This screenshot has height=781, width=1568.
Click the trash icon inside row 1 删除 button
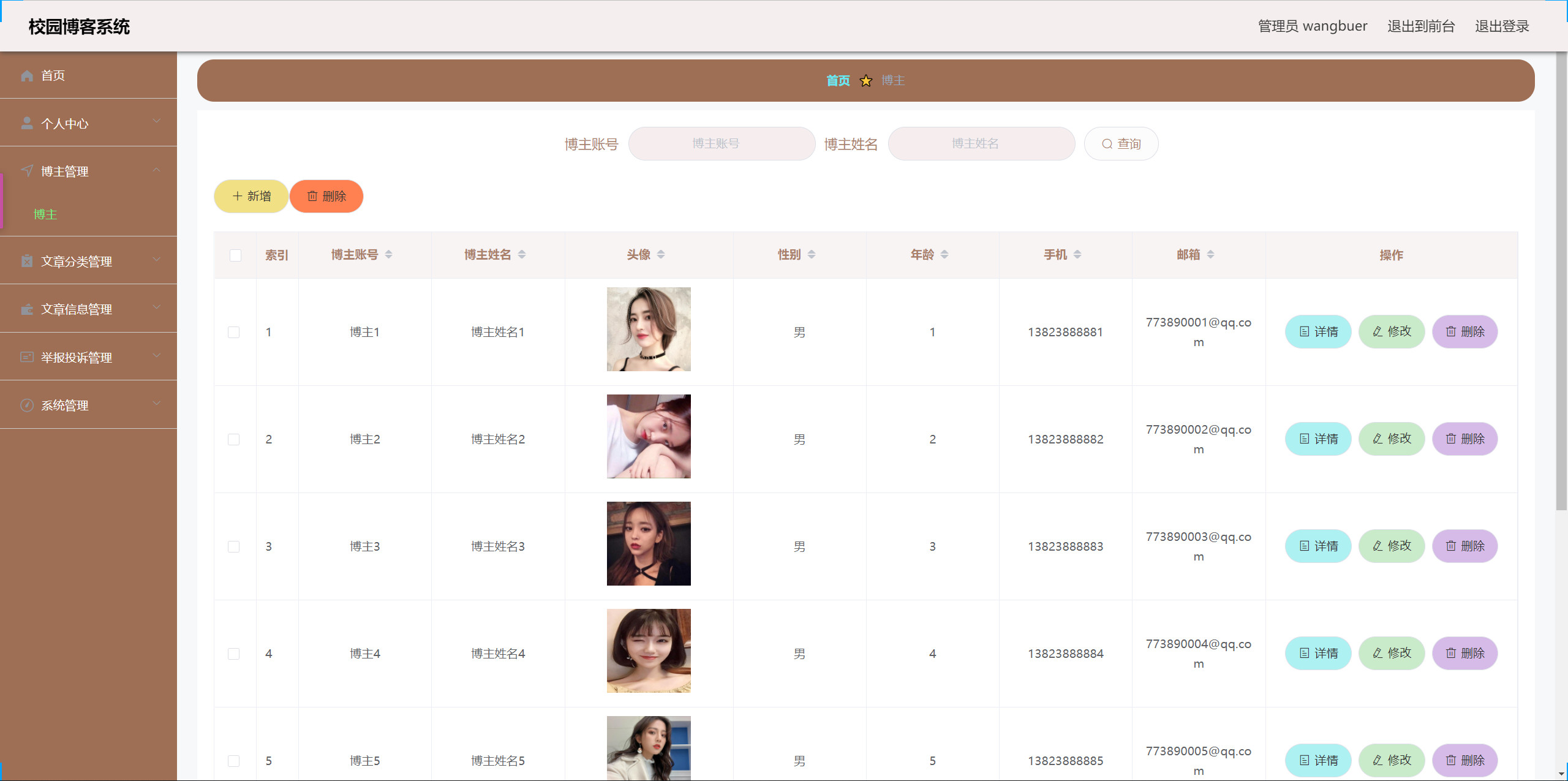(1450, 331)
